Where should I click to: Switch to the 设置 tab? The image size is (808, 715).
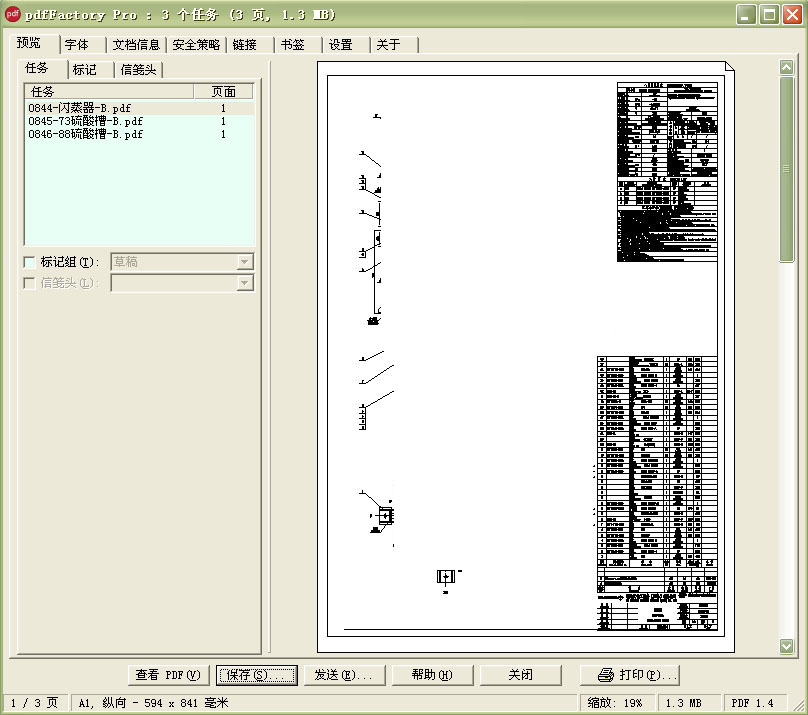(x=341, y=44)
